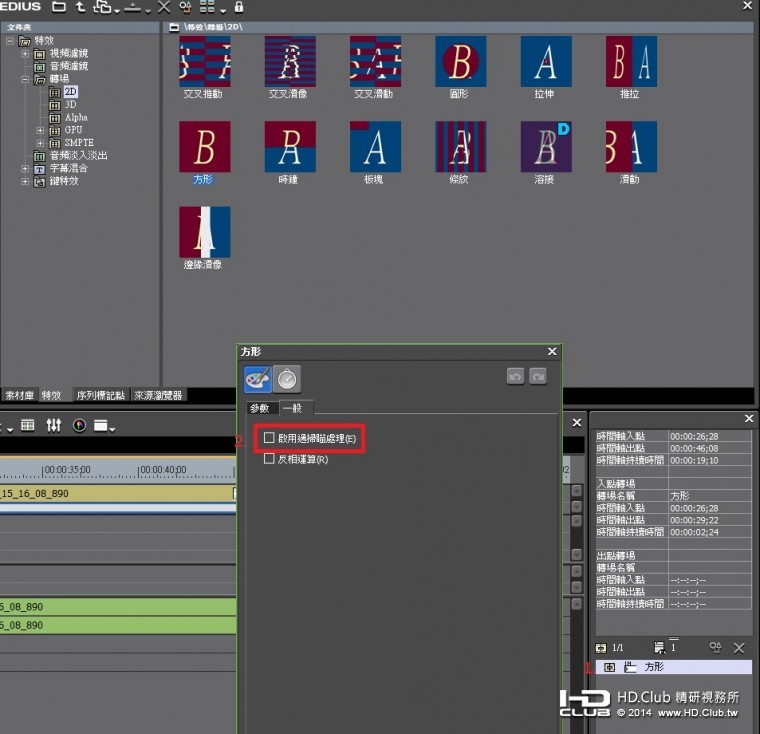Screen dimensions: 760x734
Task: Collapse the 轉場 folder in the effects tree
Action: coord(26,78)
